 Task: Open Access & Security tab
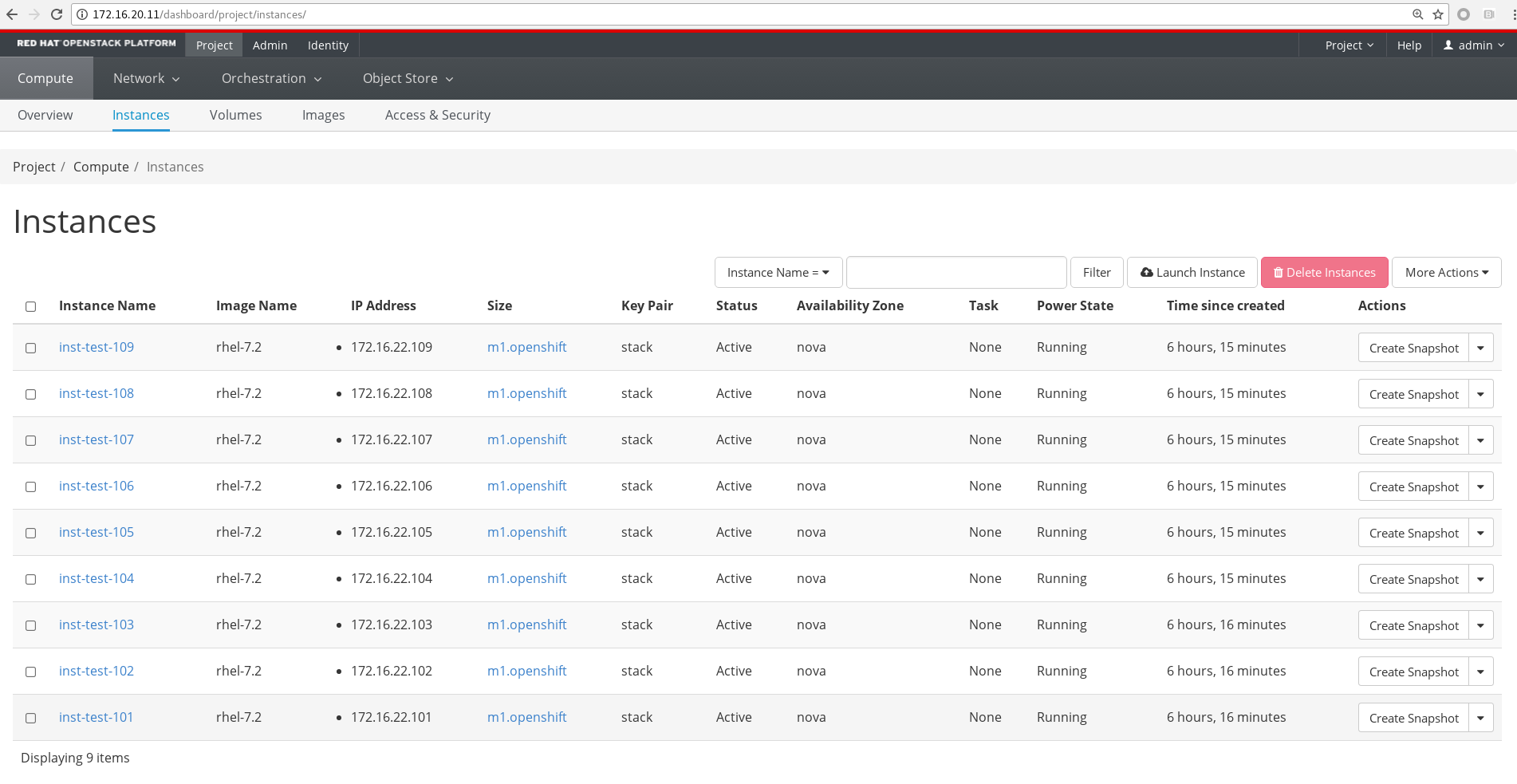click(x=437, y=115)
